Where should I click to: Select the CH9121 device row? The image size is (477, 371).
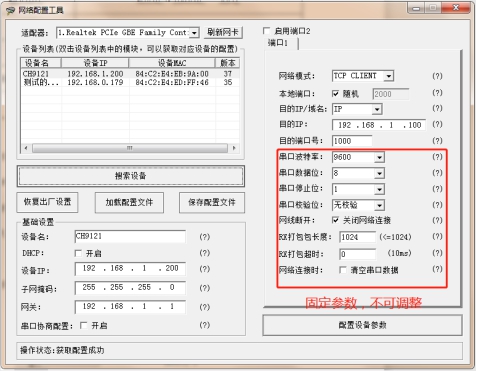(130, 74)
